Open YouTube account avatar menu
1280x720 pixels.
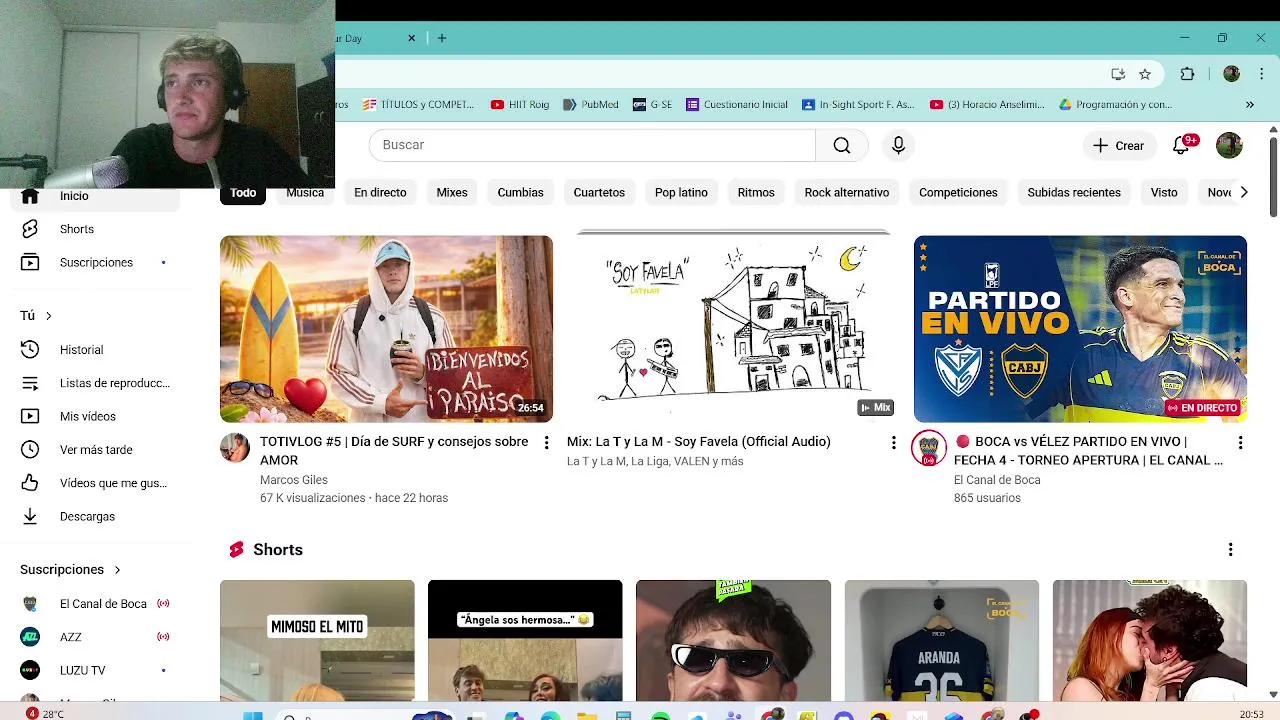tap(1229, 145)
